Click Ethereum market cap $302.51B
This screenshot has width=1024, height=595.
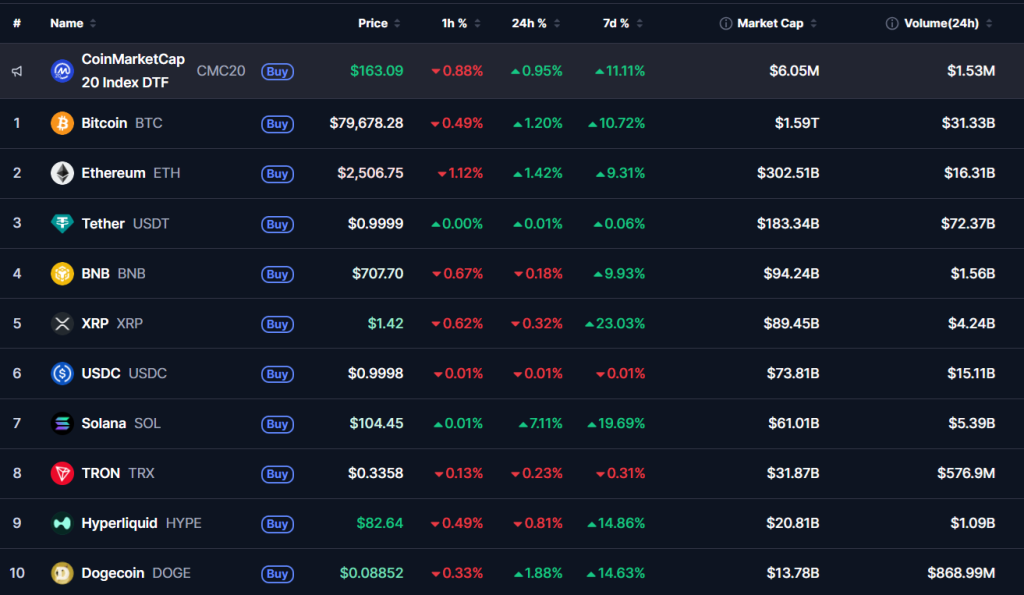pos(788,173)
